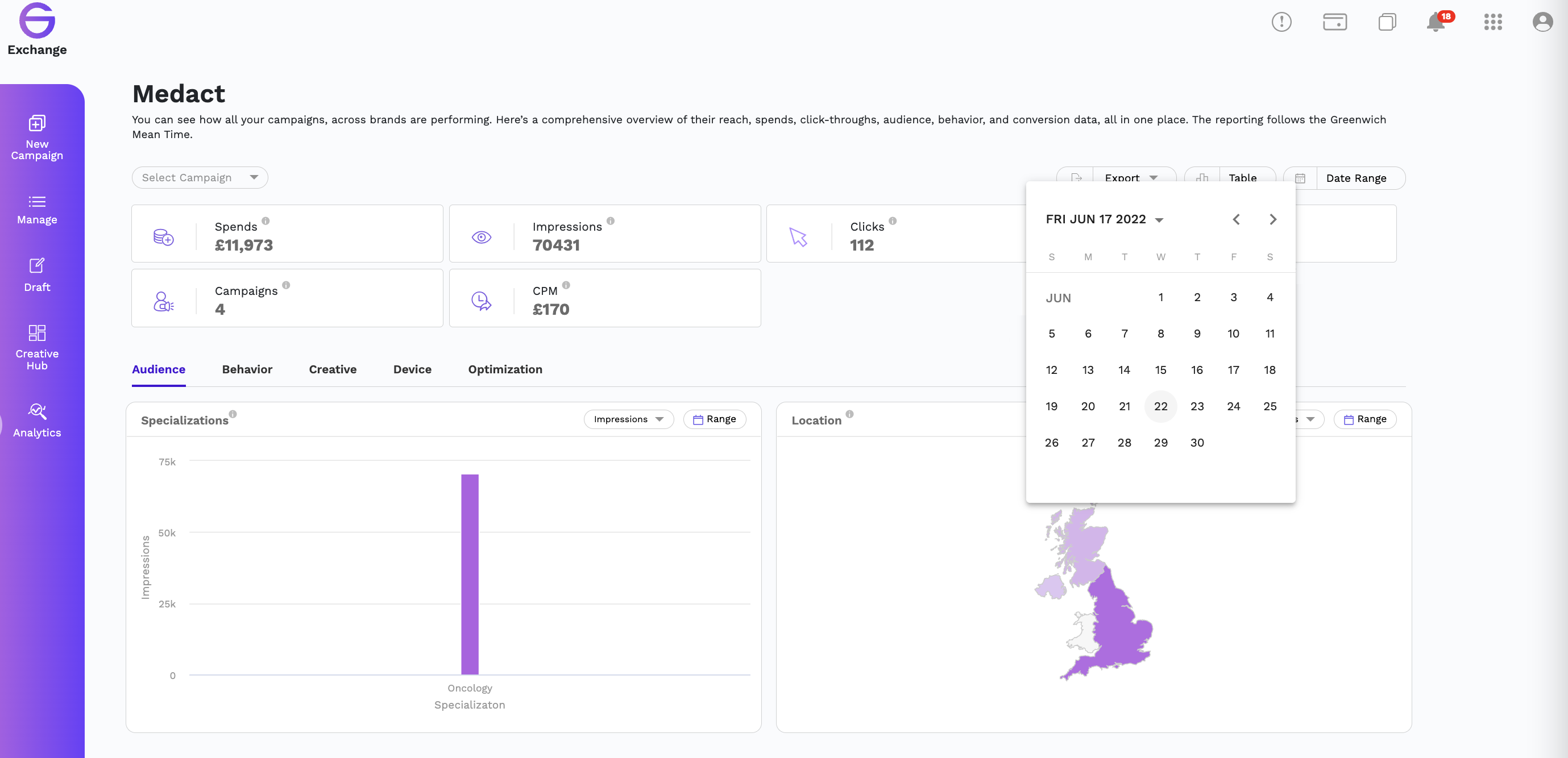Click the copy pages icon in header
Viewport: 1568px width, 758px height.
click(x=1387, y=22)
